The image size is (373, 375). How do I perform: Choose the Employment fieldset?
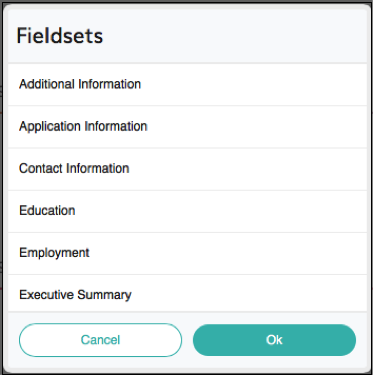click(187, 253)
